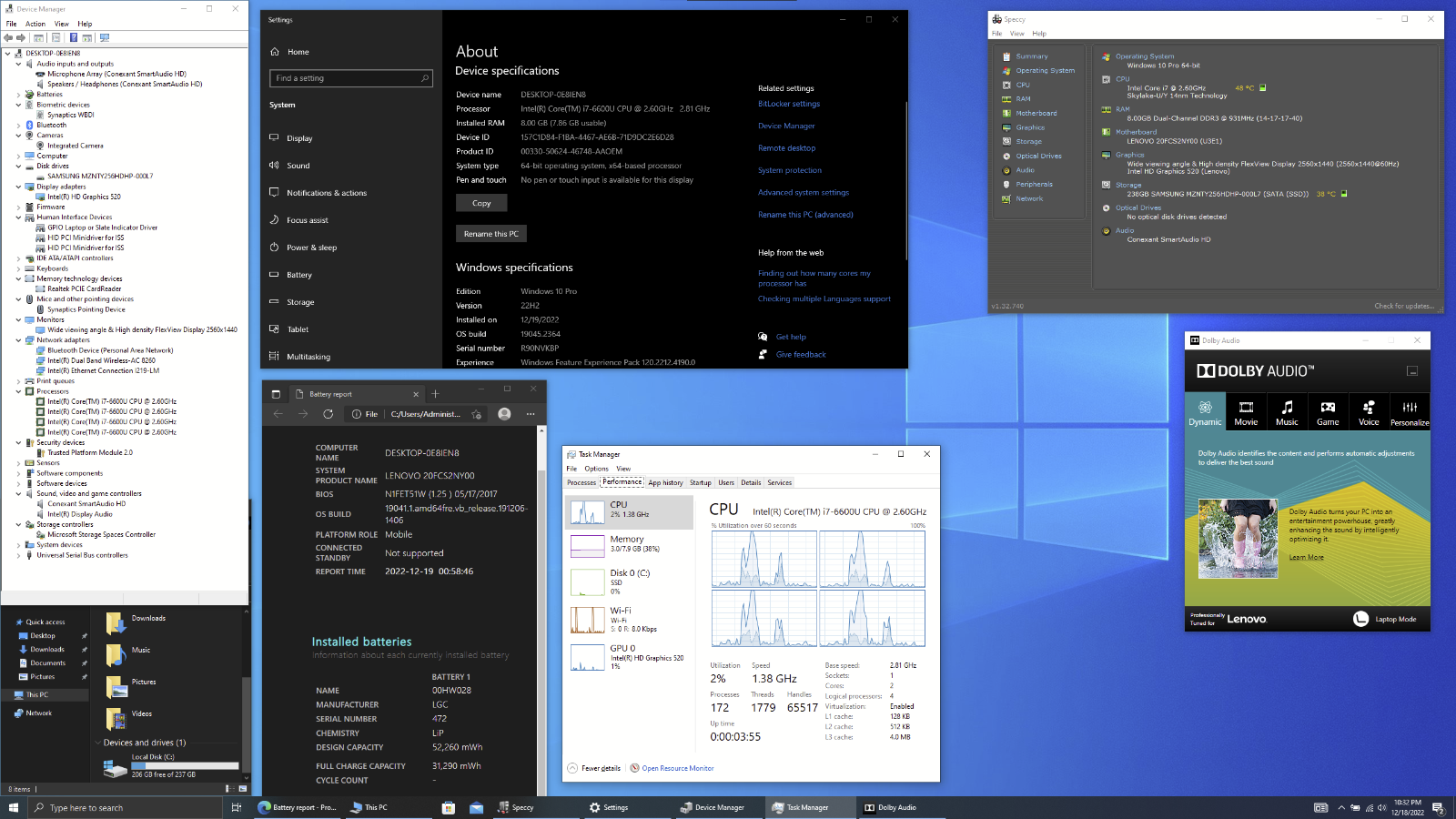1456x819 pixels.
Task: Select Memory graph in Task Manager
Action: click(629, 544)
